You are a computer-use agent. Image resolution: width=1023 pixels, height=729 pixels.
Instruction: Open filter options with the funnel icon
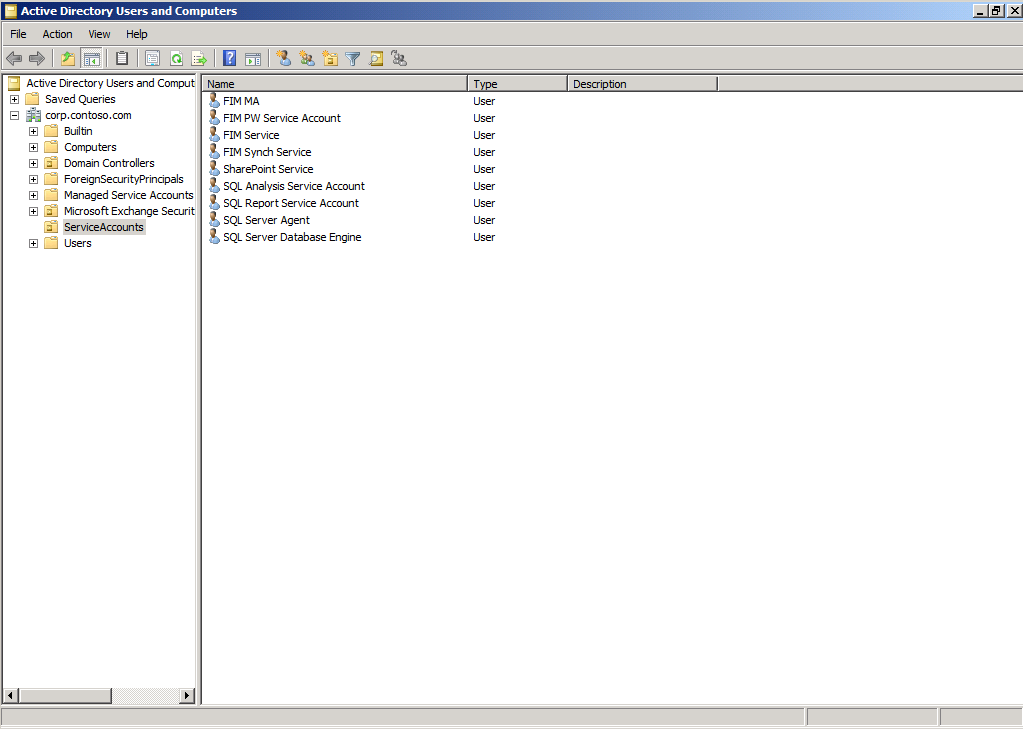click(x=352, y=59)
